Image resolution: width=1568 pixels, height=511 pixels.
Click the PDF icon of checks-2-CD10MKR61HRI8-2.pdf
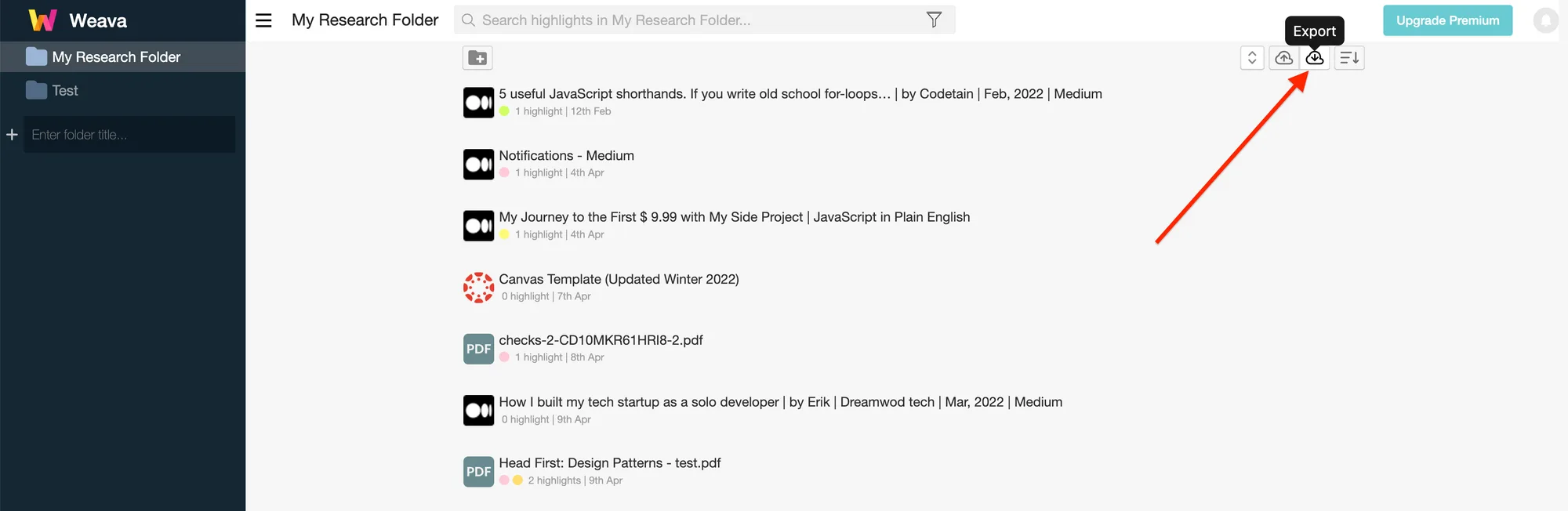tap(478, 349)
